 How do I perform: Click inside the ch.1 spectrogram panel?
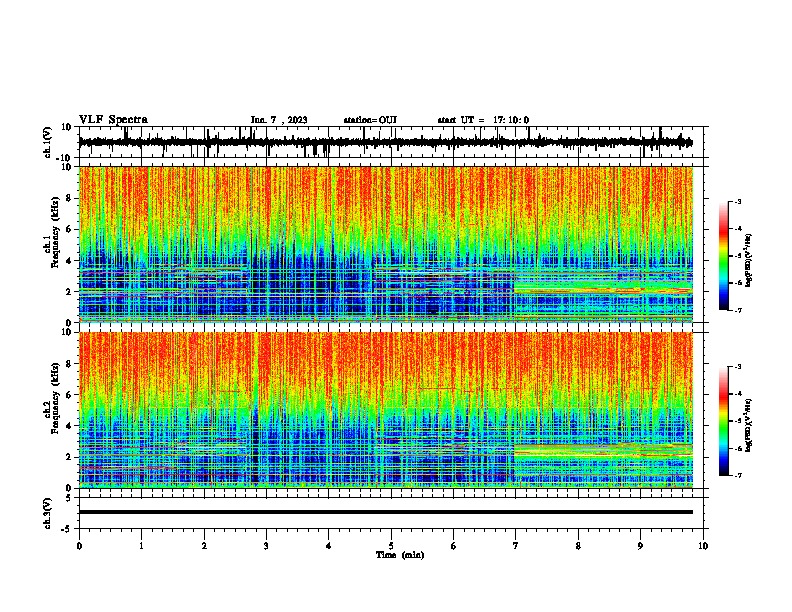386,244
